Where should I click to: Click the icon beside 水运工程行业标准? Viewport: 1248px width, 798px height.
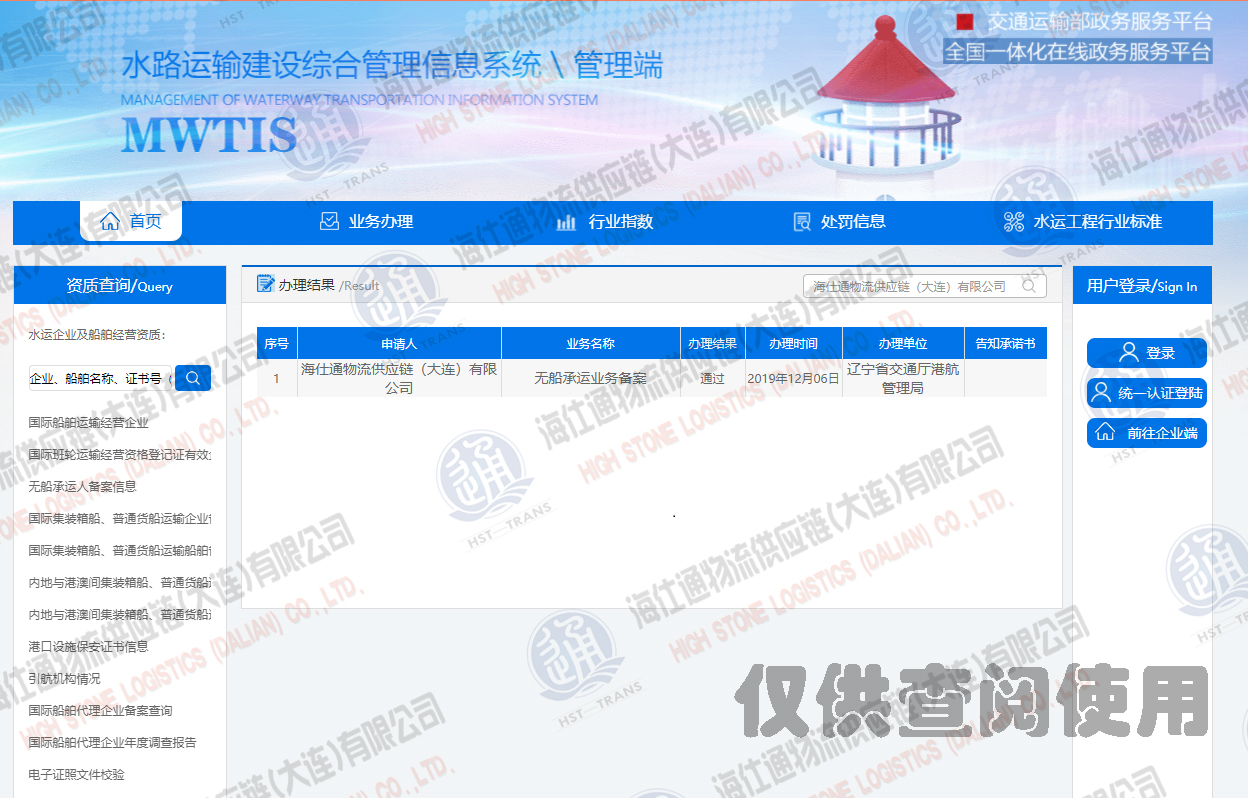click(1014, 222)
